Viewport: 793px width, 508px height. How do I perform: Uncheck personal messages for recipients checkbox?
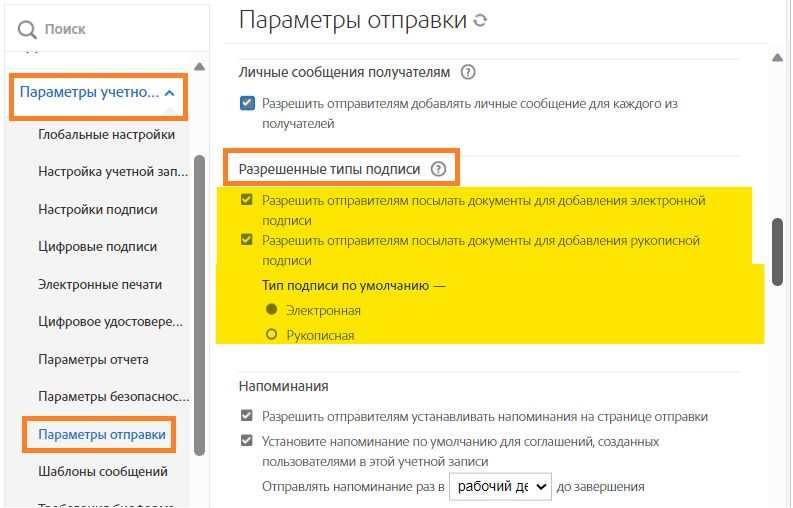[x=247, y=104]
